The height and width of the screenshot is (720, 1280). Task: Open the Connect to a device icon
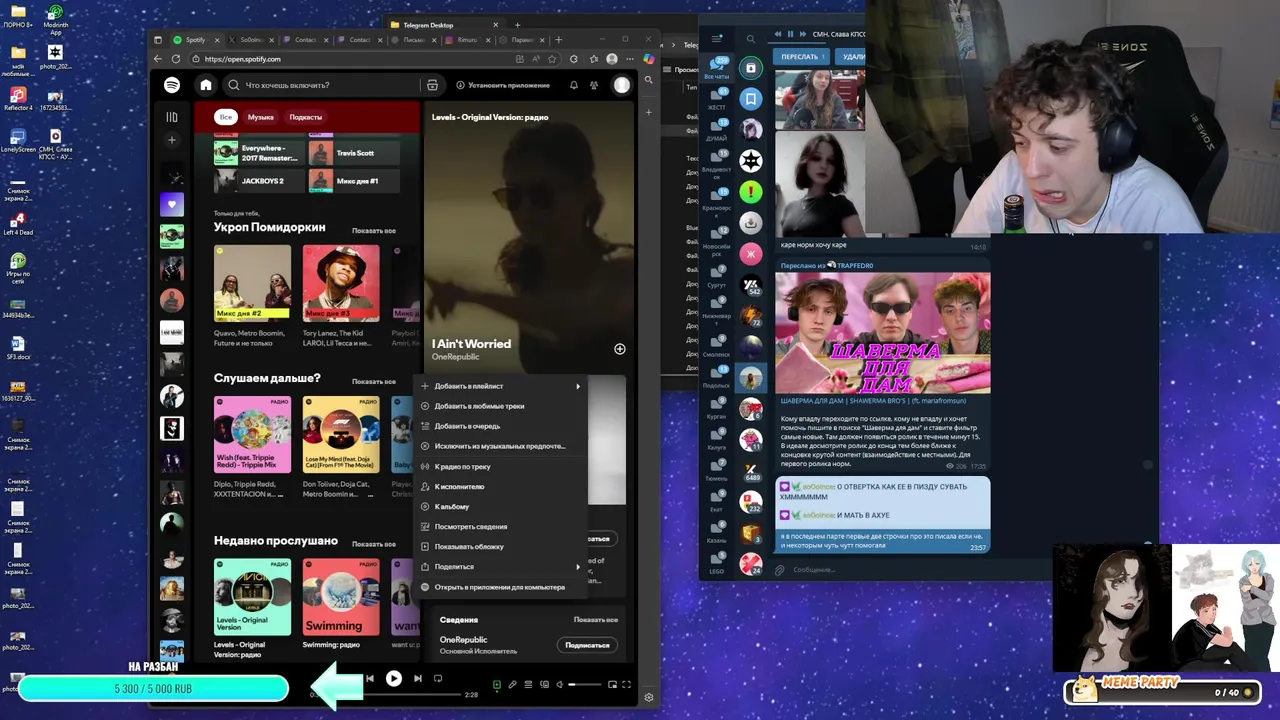[545, 685]
